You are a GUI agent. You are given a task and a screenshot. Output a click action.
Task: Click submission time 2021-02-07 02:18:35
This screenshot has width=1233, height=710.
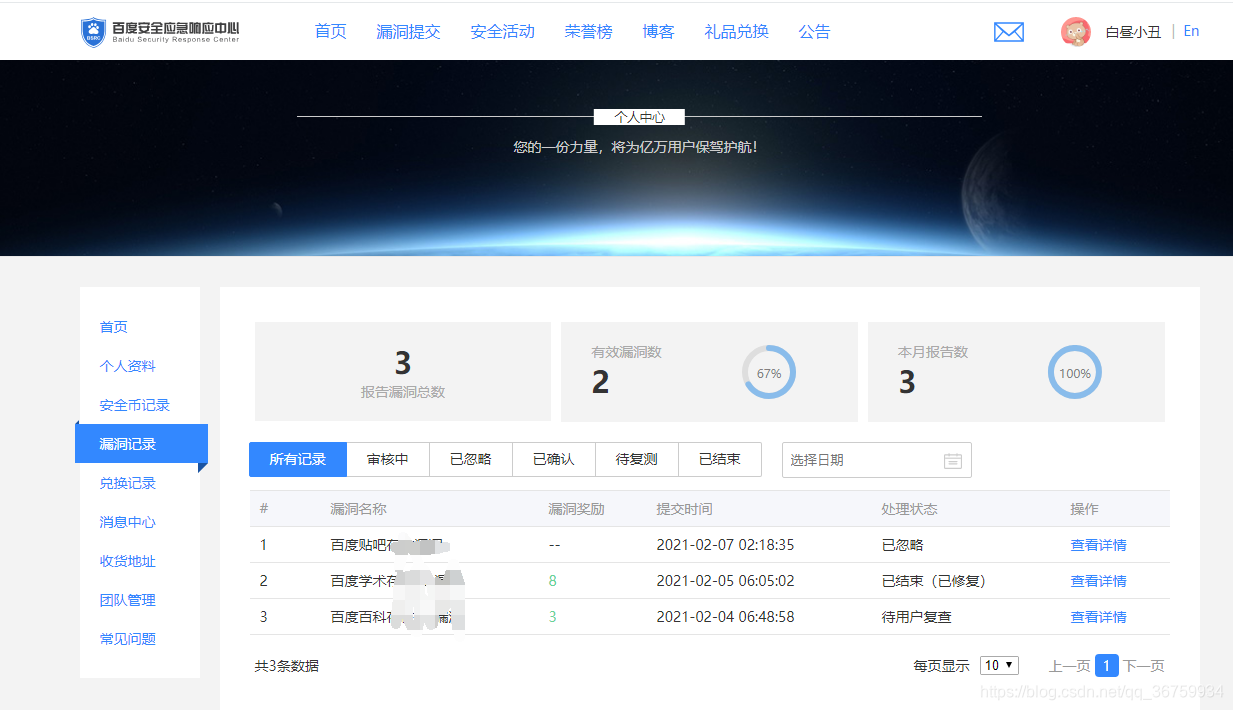[725, 545]
